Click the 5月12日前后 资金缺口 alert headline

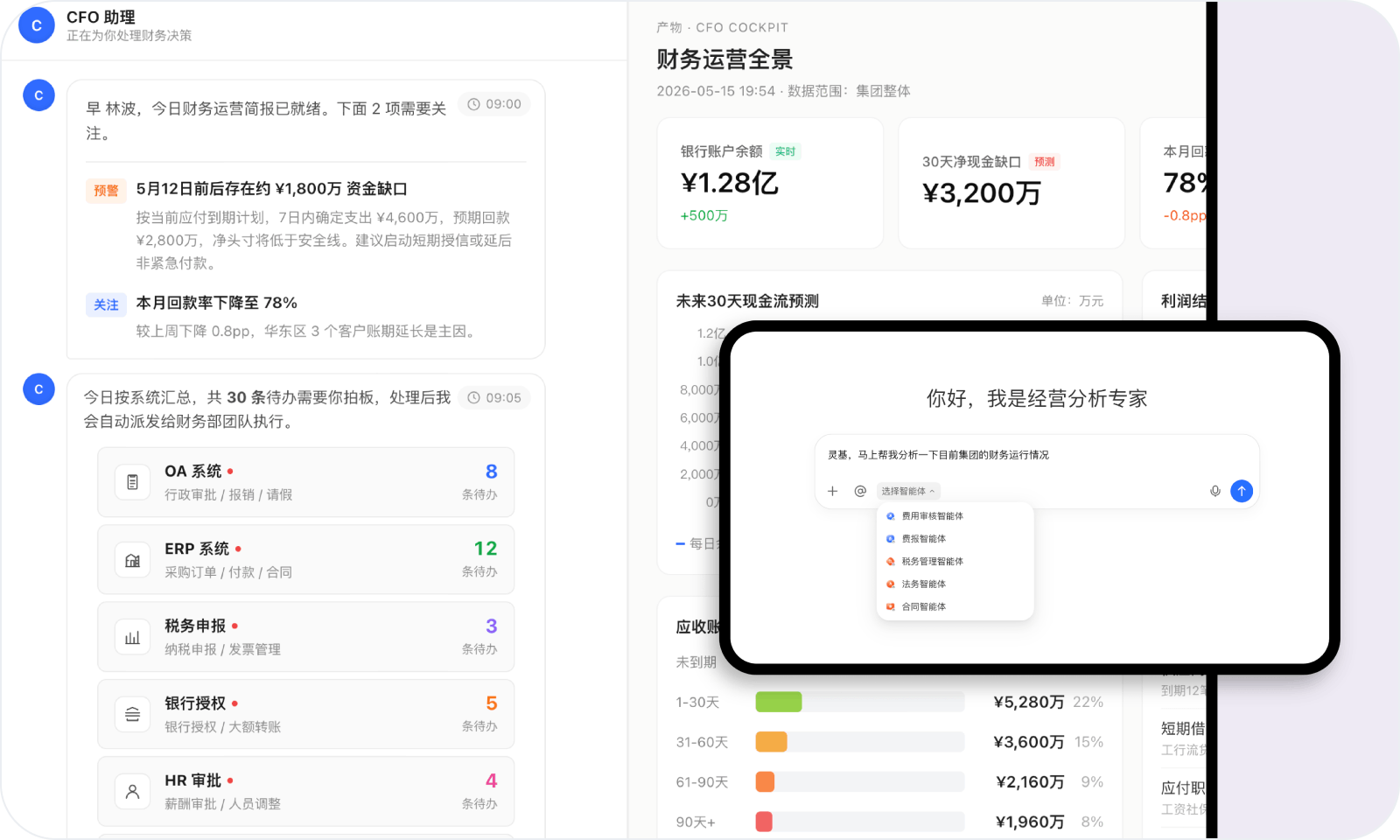271,189
